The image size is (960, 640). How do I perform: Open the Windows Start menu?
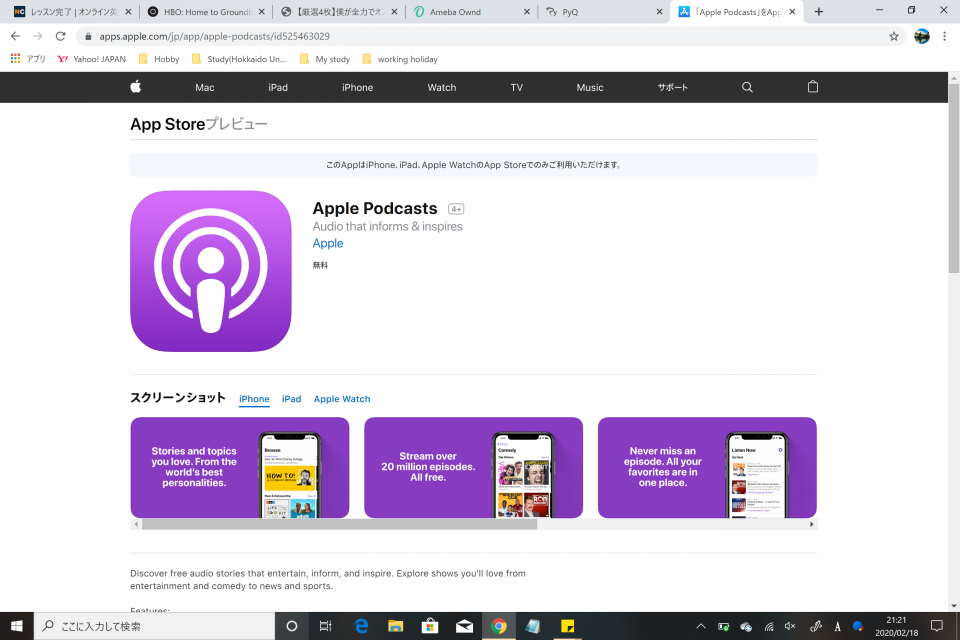(x=17, y=626)
